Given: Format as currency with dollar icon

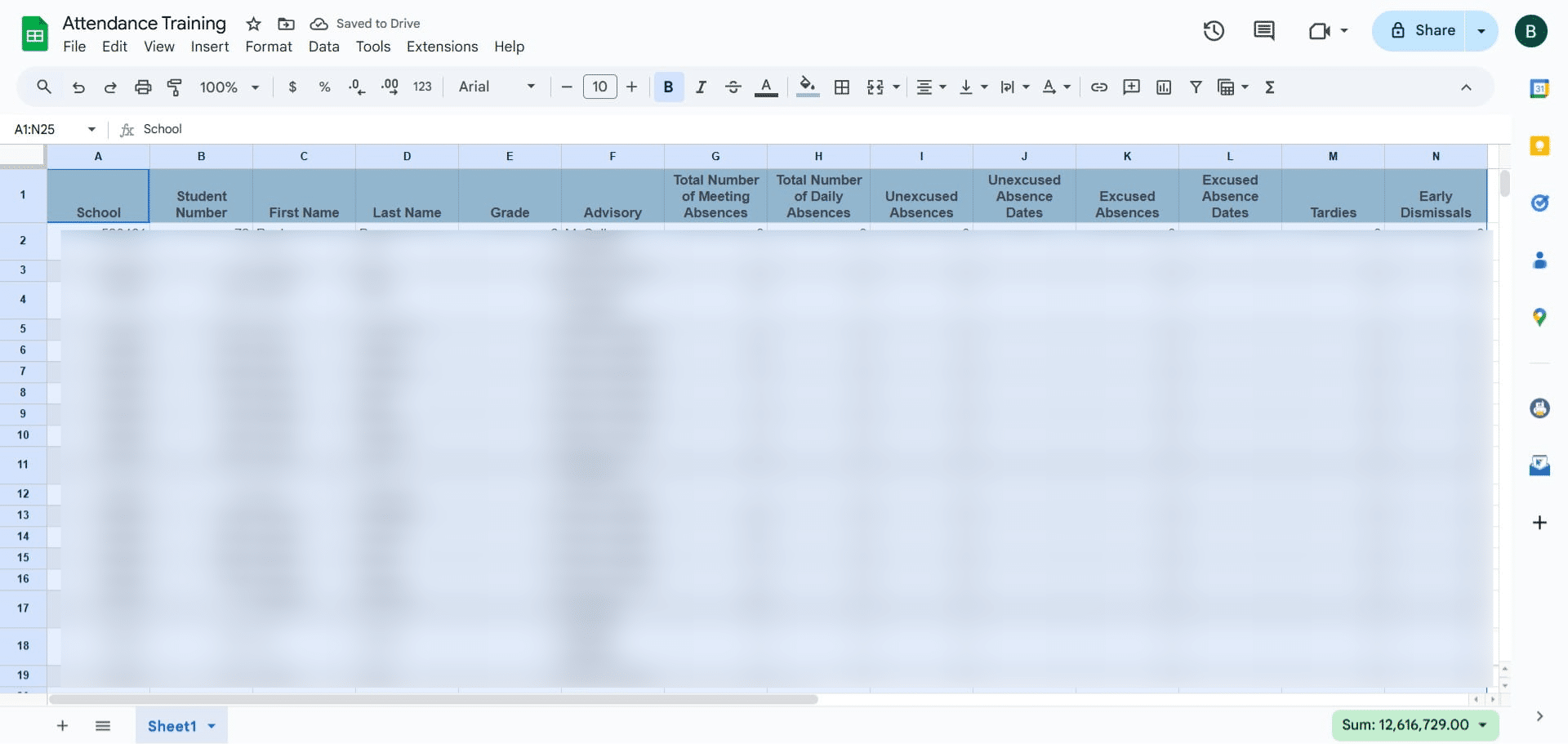Looking at the screenshot, I should tap(292, 87).
